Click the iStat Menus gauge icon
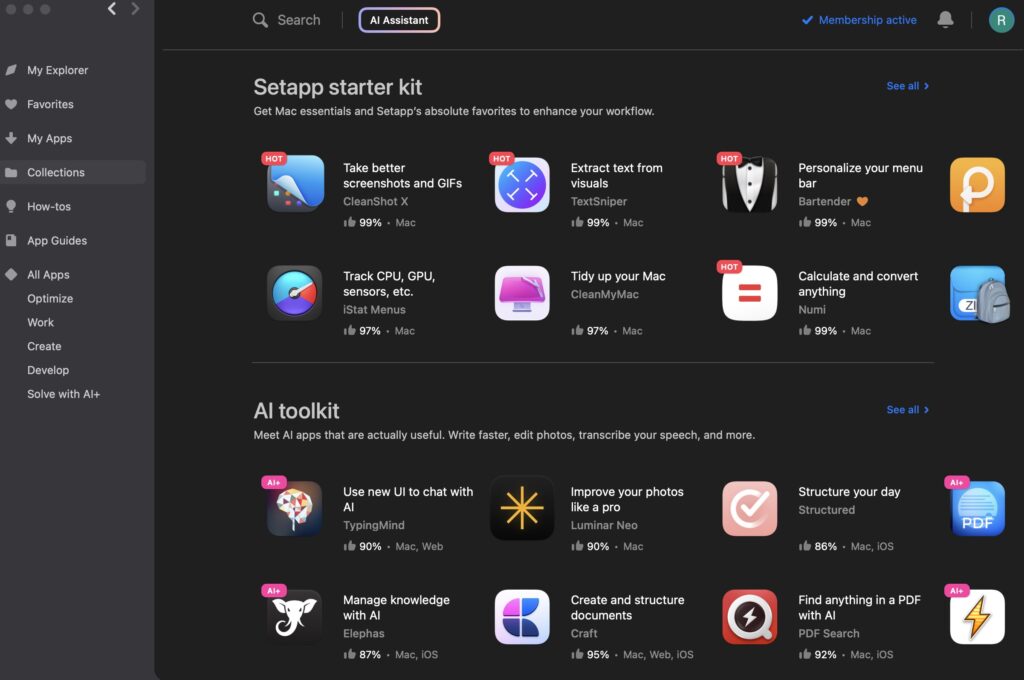The width and height of the screenshot is (1024, 680). pyautogui.click(x=295, y=293)
